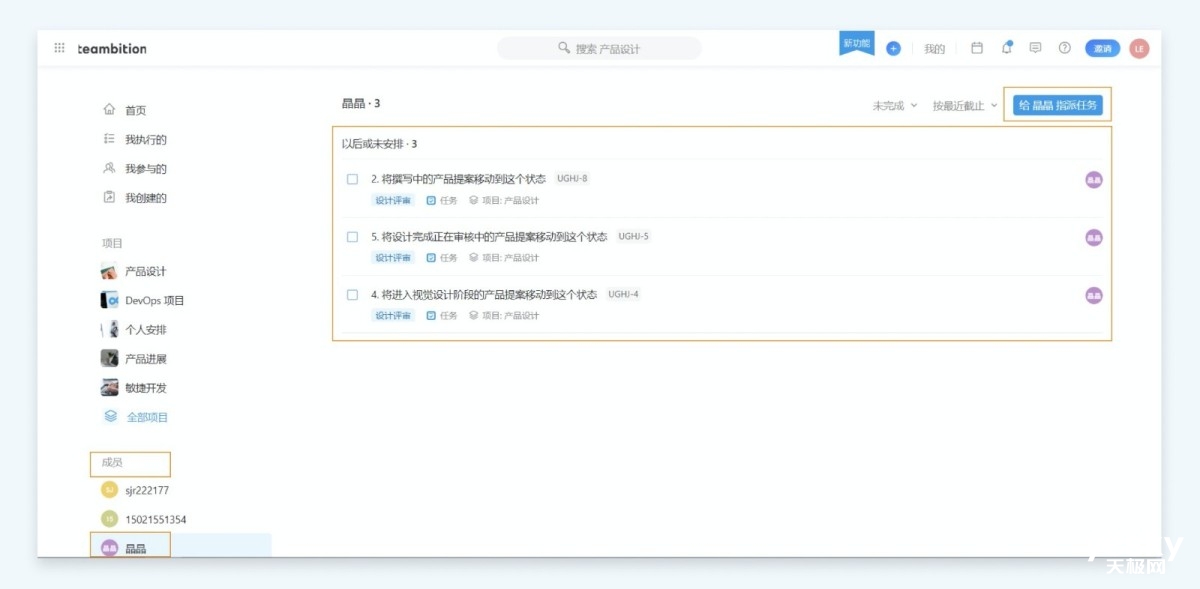Open 我执行的 in sidebar

pos(145,139)
